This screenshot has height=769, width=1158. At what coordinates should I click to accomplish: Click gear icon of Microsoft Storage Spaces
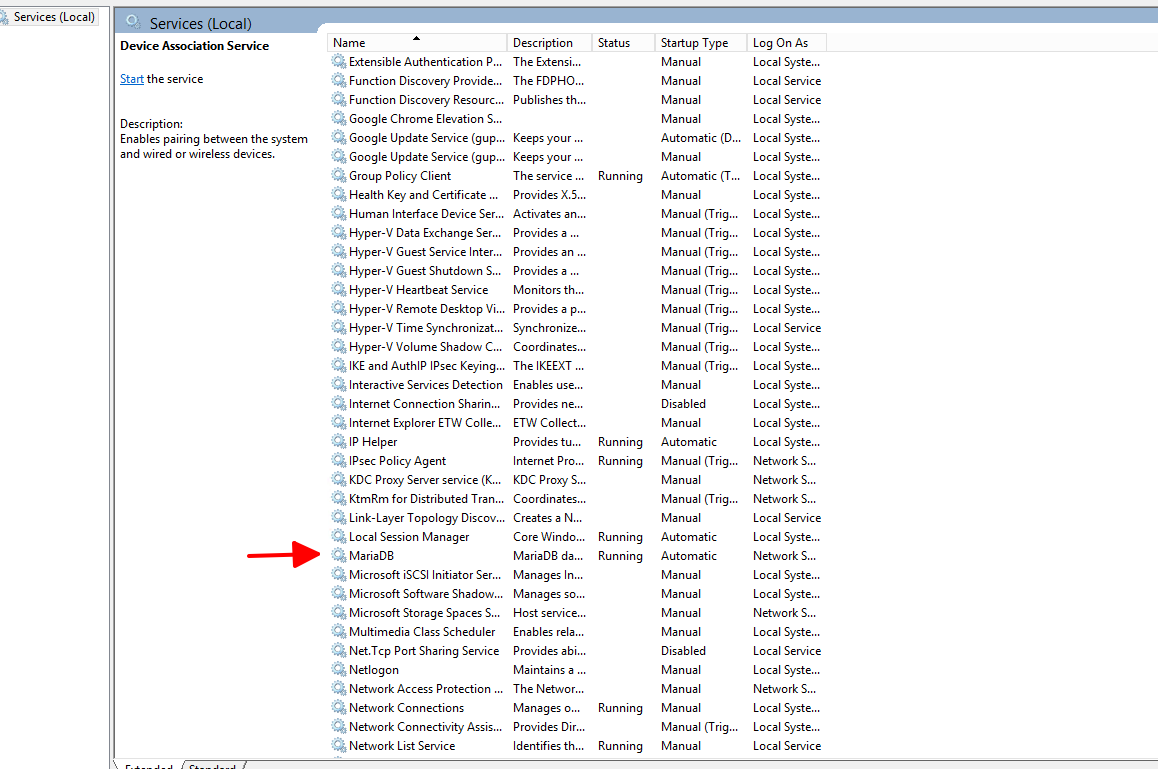click(338, 612)
